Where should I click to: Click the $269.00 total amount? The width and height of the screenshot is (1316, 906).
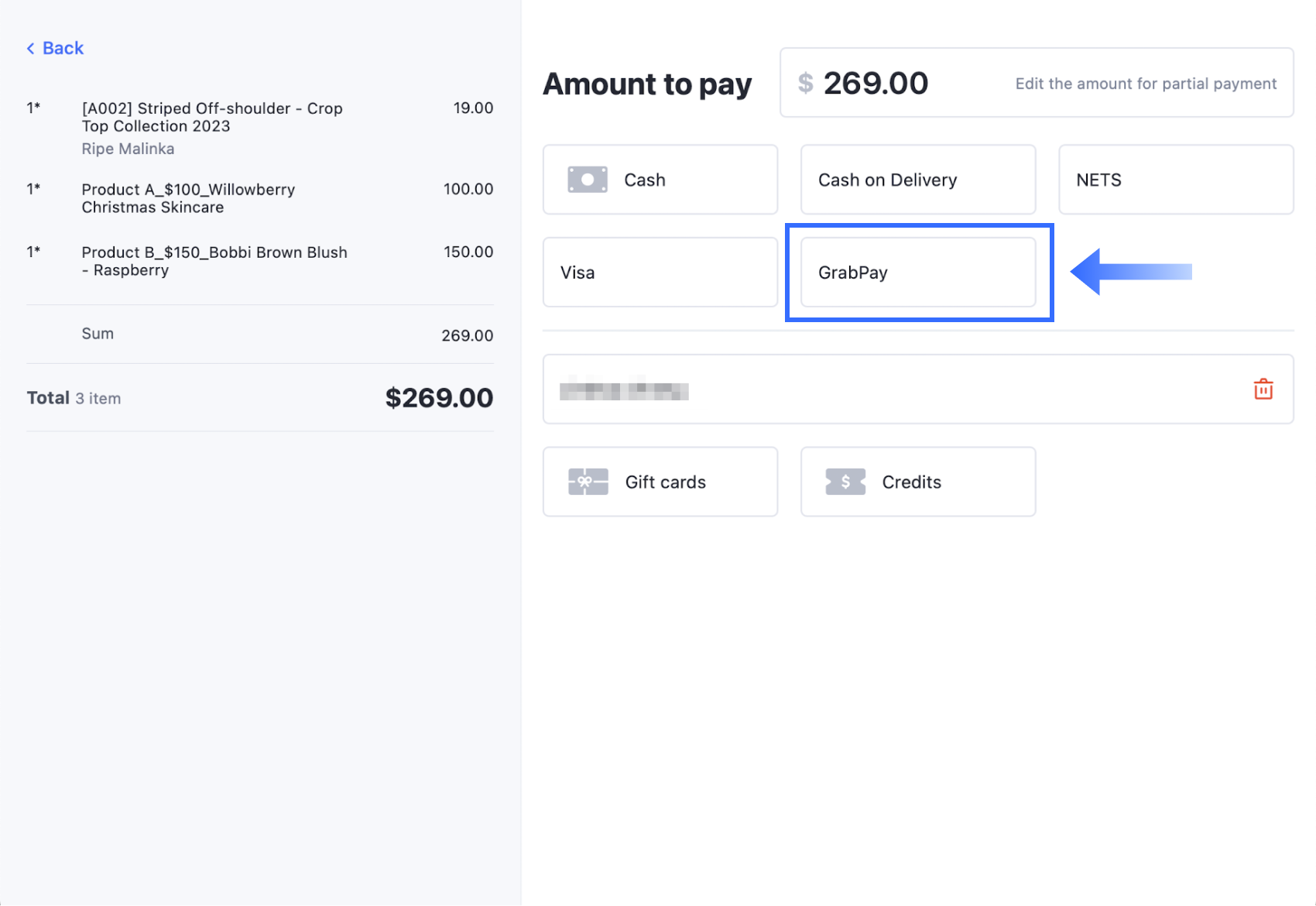439,398
